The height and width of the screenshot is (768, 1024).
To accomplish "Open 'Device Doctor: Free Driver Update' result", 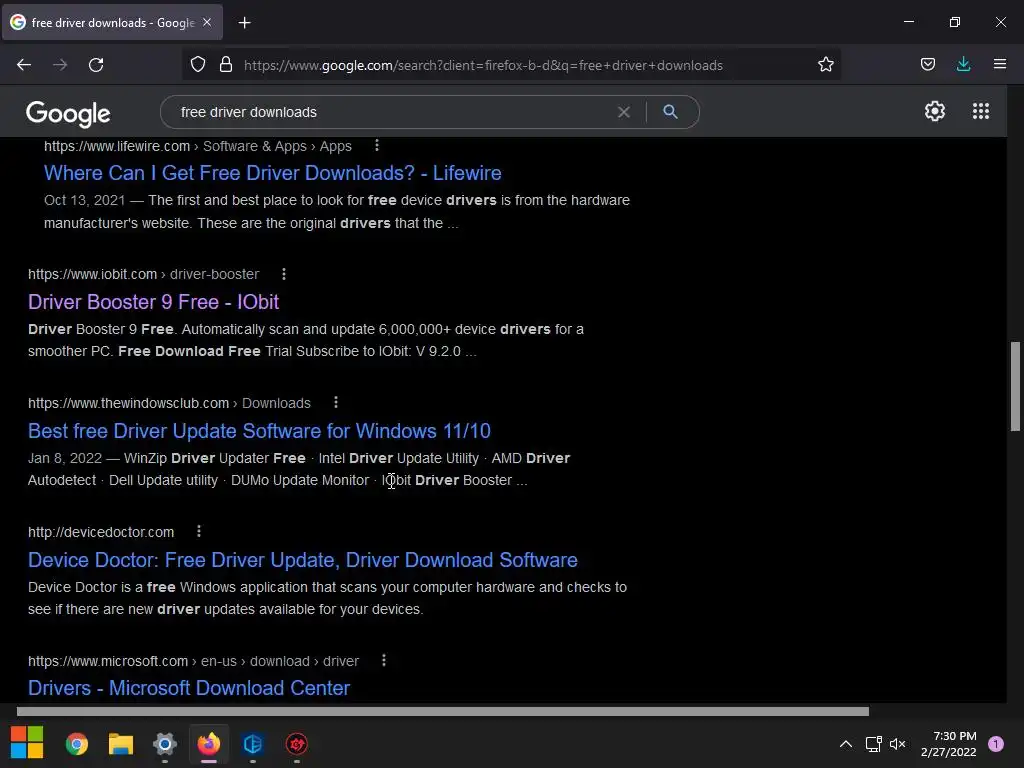I will click(x=302, y=560).
